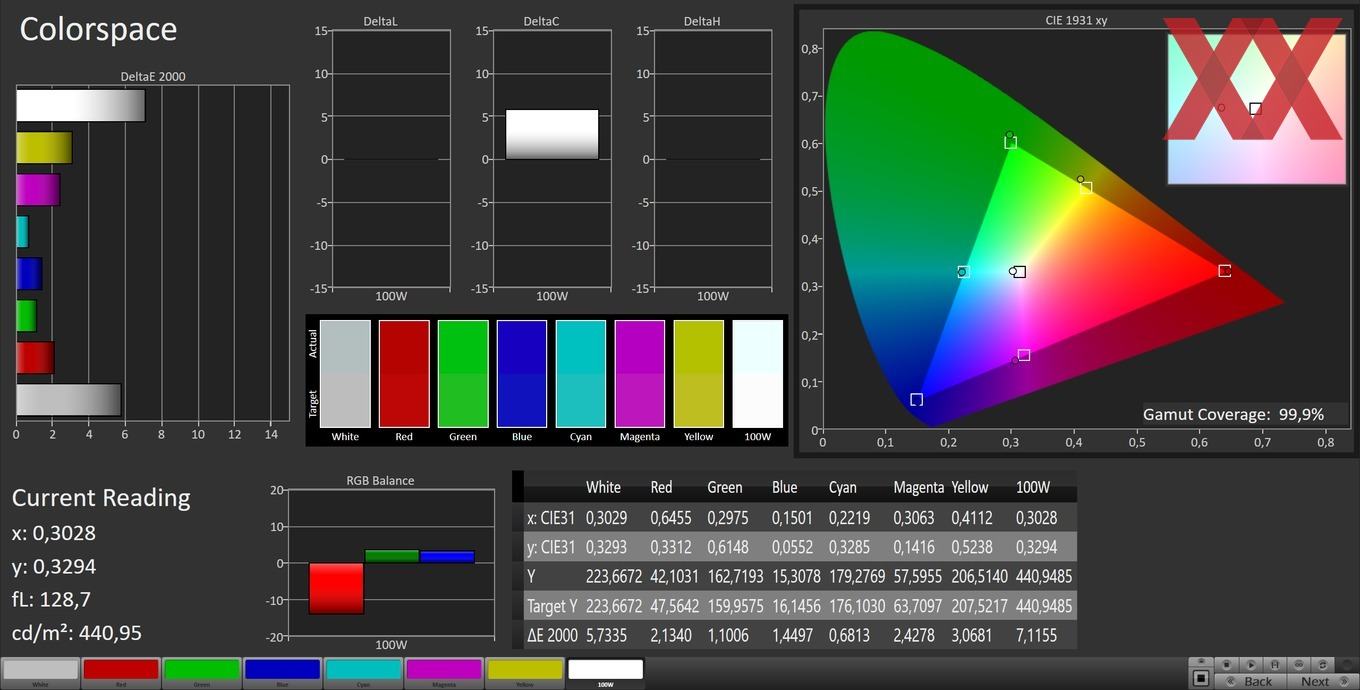Click the red bar in RGB Balance chart
1360x690 pixels.
(x=336, y=588)
